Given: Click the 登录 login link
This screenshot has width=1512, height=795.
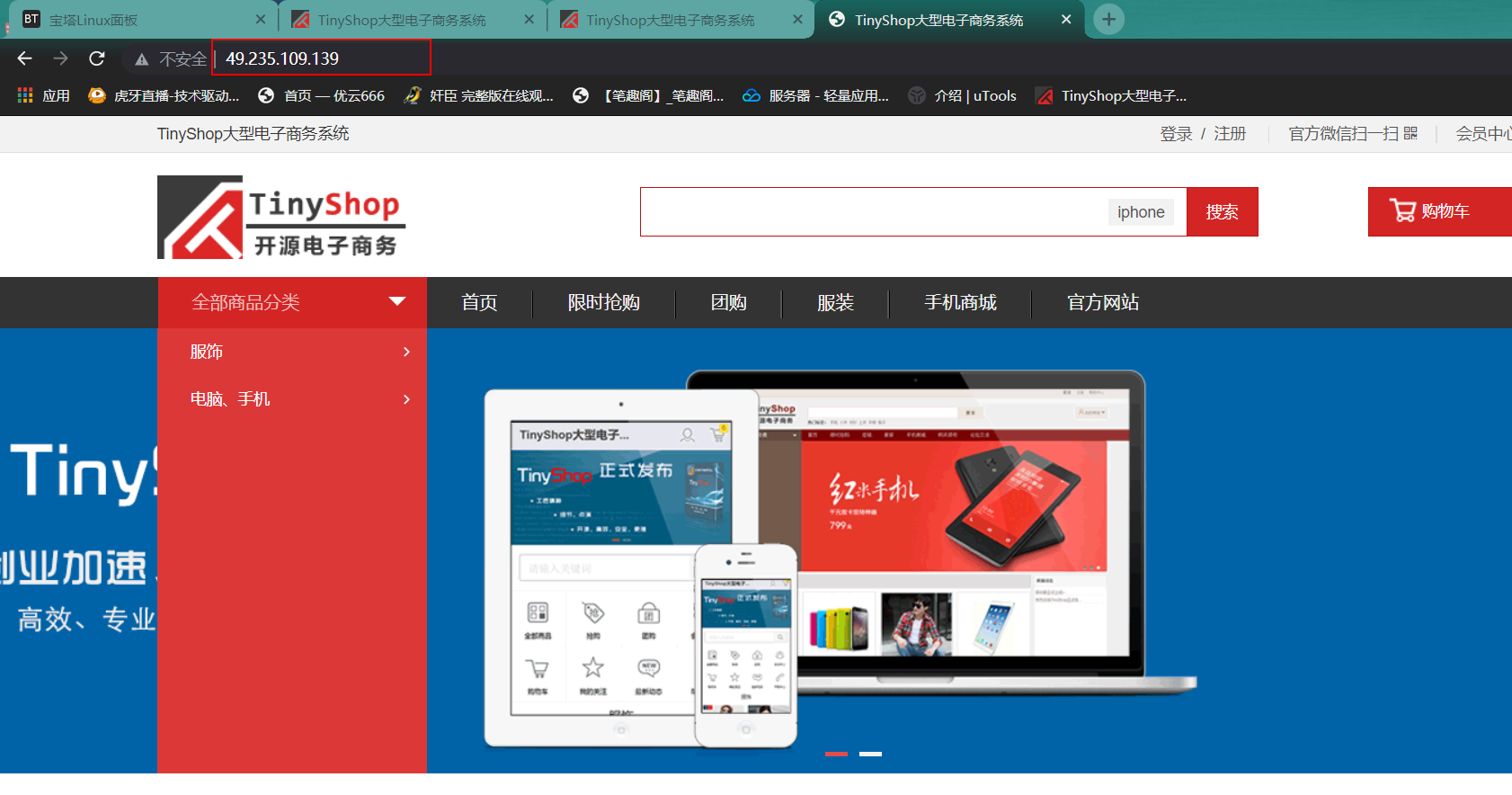Looking at the screenshot, I should click(x=1176, y=134).
